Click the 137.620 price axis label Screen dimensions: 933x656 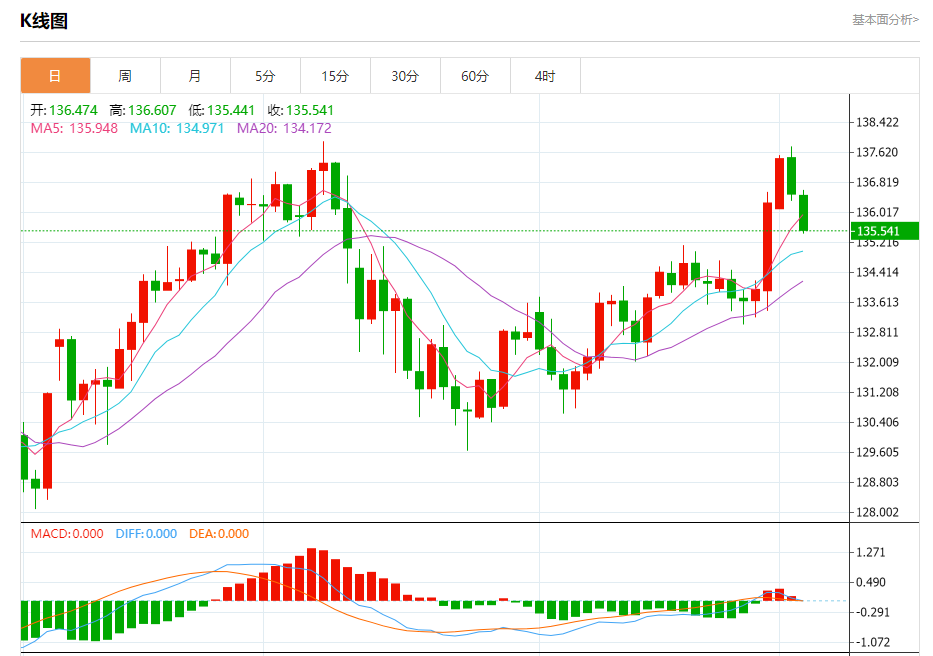[877, 152]
